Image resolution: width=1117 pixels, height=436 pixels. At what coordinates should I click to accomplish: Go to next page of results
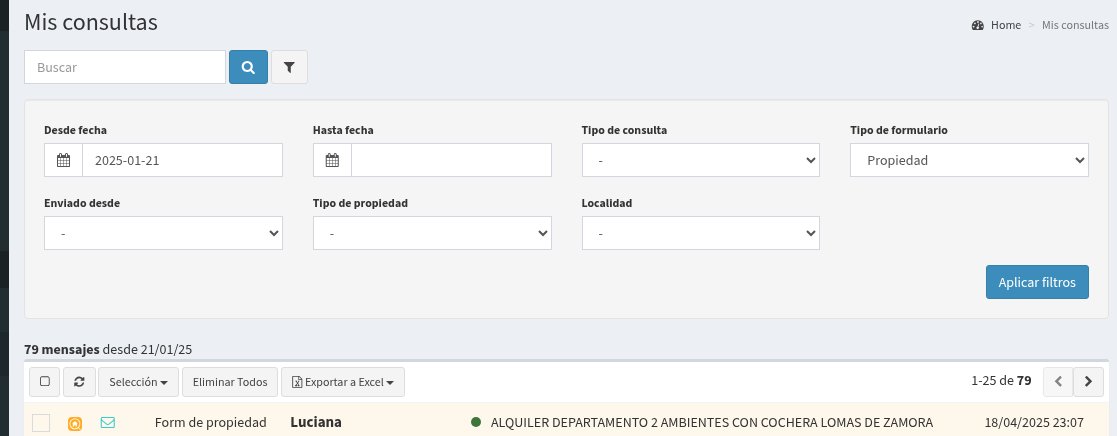click(1088, 382)
